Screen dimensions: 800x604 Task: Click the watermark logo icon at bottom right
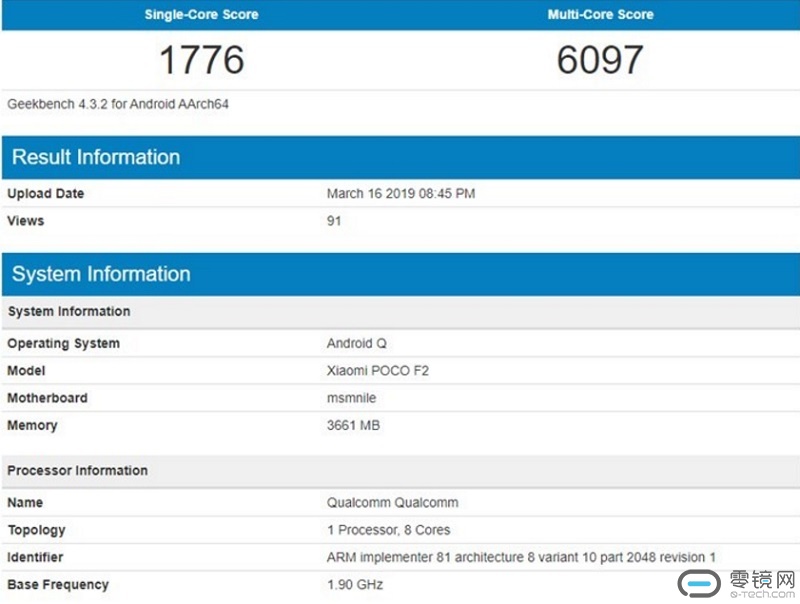702,583
